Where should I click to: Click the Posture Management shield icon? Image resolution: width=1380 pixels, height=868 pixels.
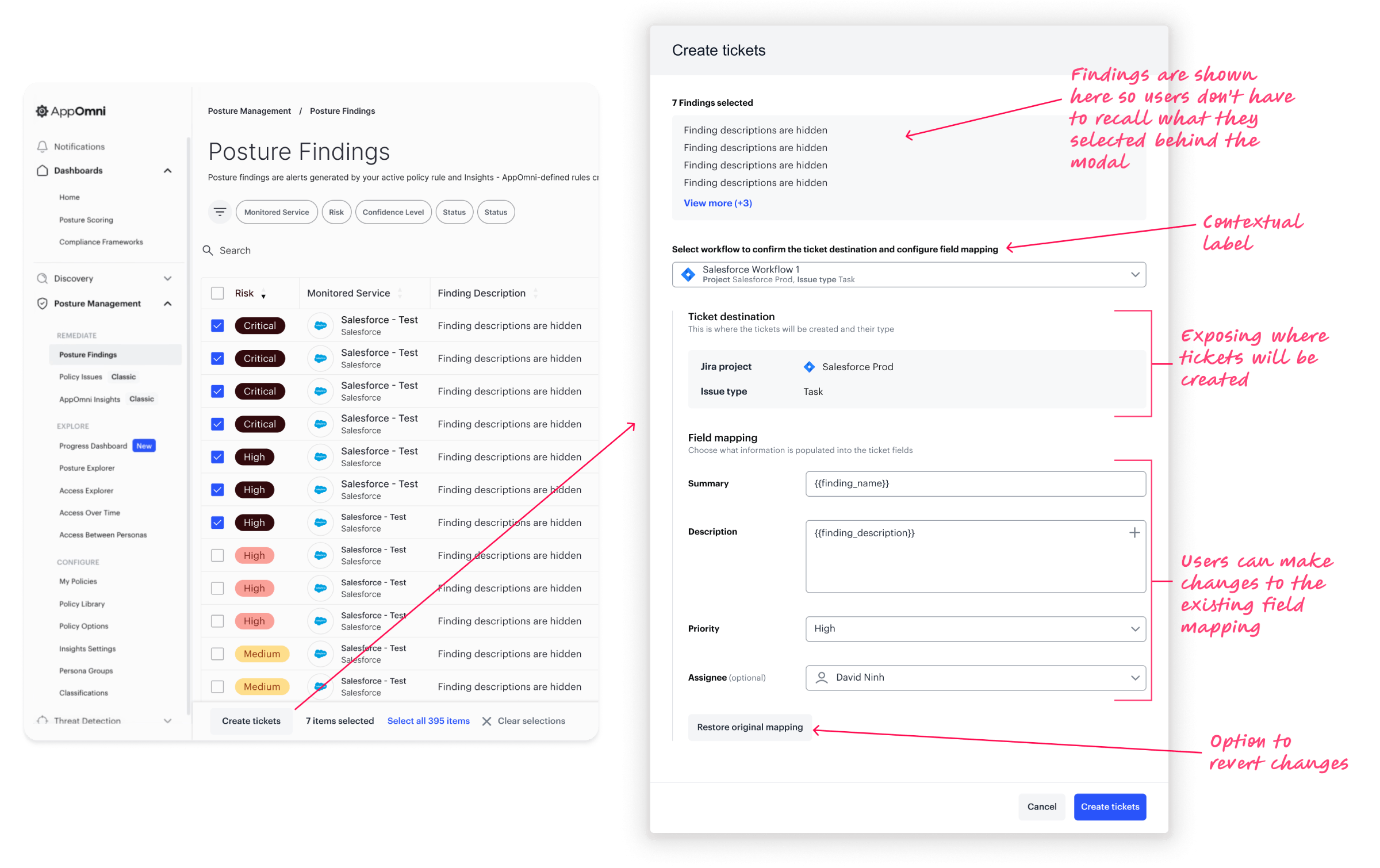(x=42, y=304)
